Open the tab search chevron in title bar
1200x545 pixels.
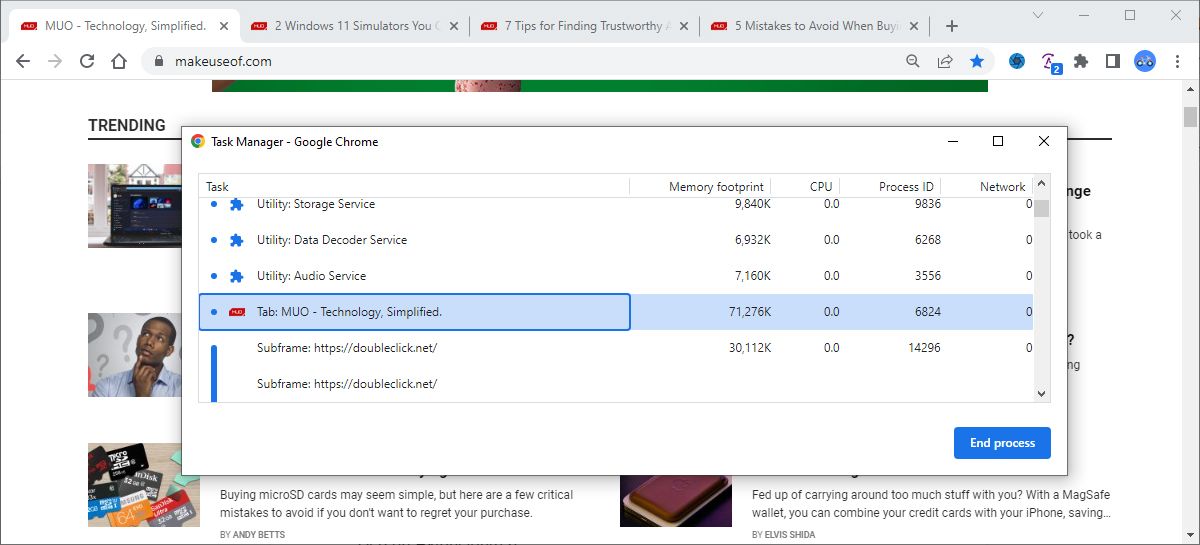pos(1038,15)
